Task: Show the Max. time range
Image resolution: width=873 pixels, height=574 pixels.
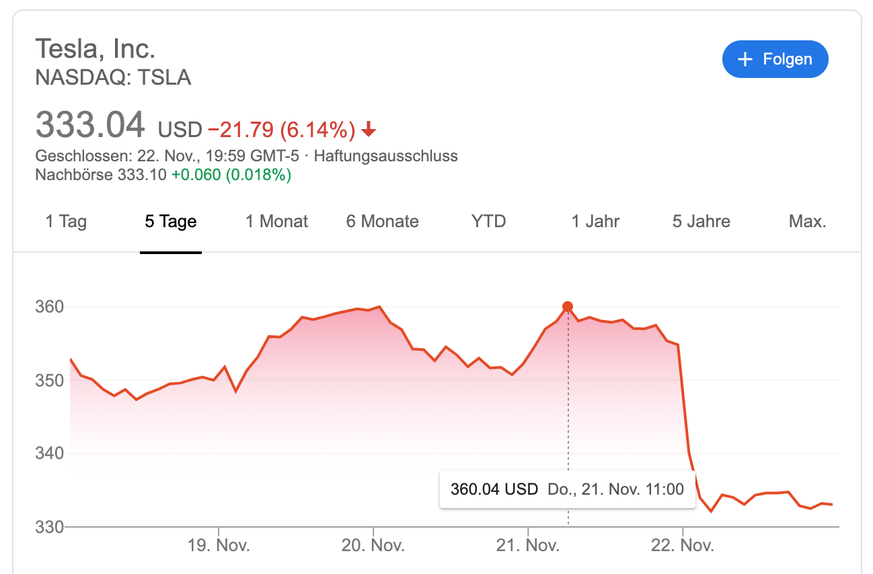Action: pyautogui.click(x=807, y=222)
